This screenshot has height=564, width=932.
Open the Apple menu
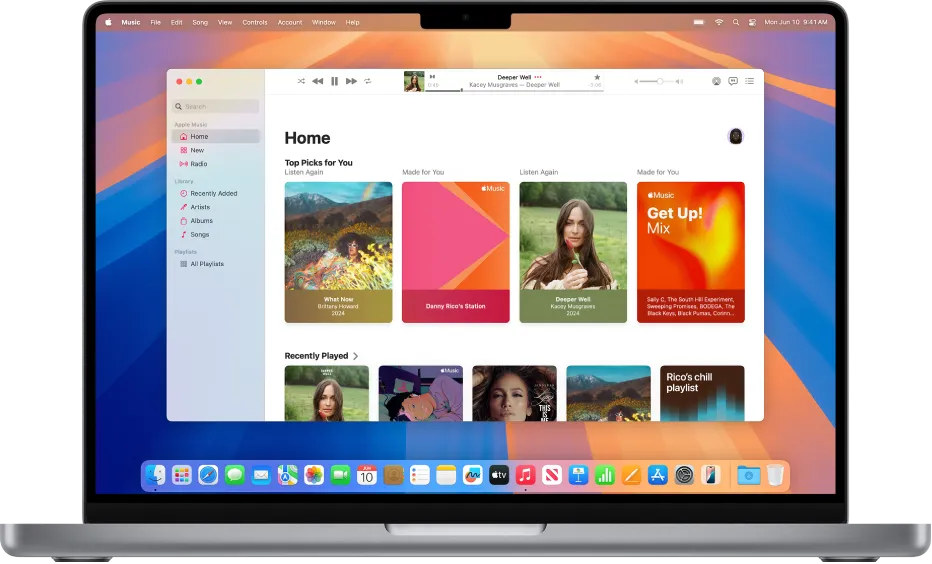pyautogui.click(x=108, y=23)
